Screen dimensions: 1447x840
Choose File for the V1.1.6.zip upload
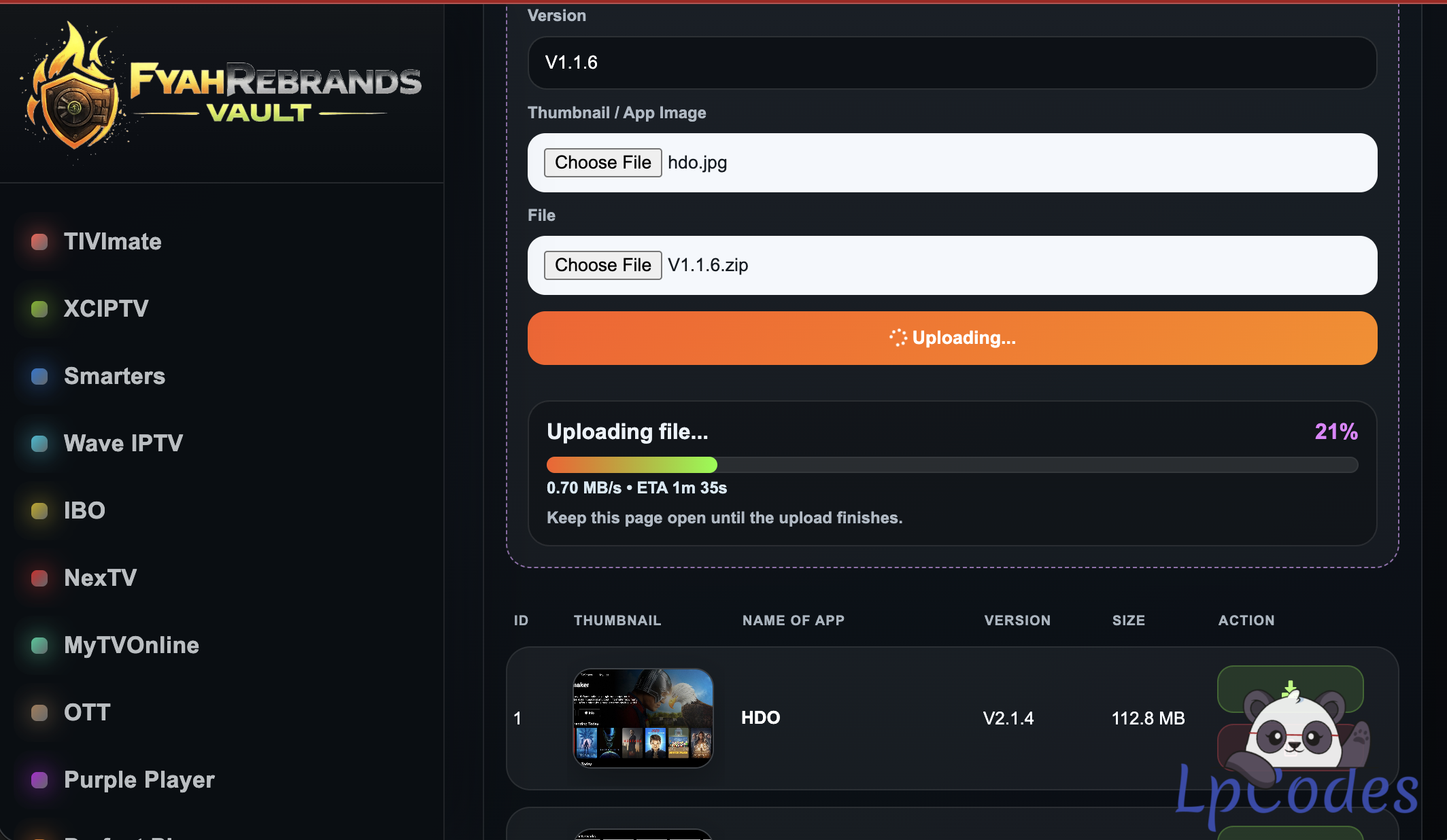[x=602, y=265]
